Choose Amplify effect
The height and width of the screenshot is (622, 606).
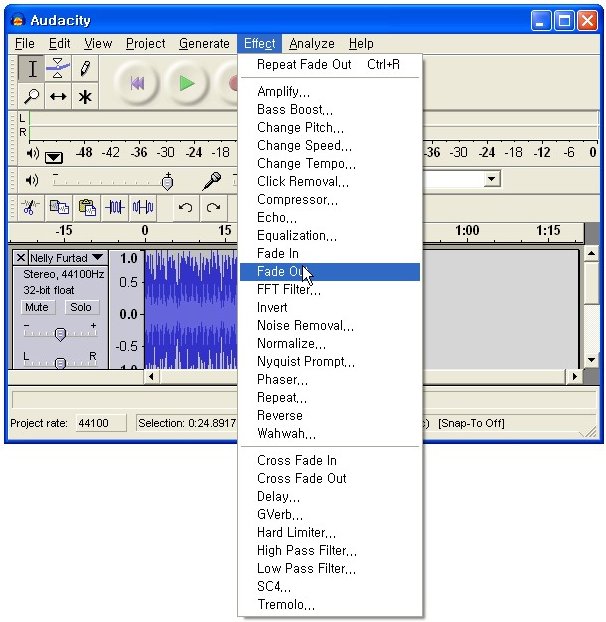click(x=330, y=92)
